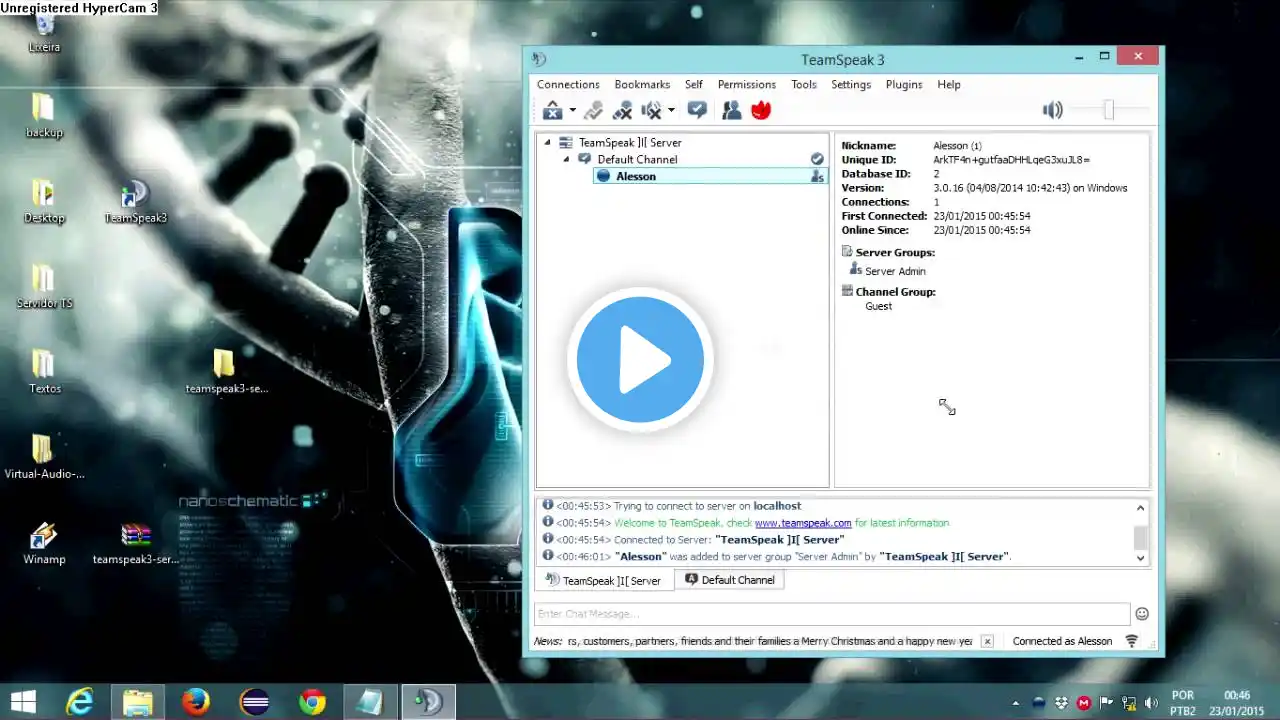Mute the microphone from toolbar
Viewport: 1280px width, 720px height.
click(x=622, y=110)
